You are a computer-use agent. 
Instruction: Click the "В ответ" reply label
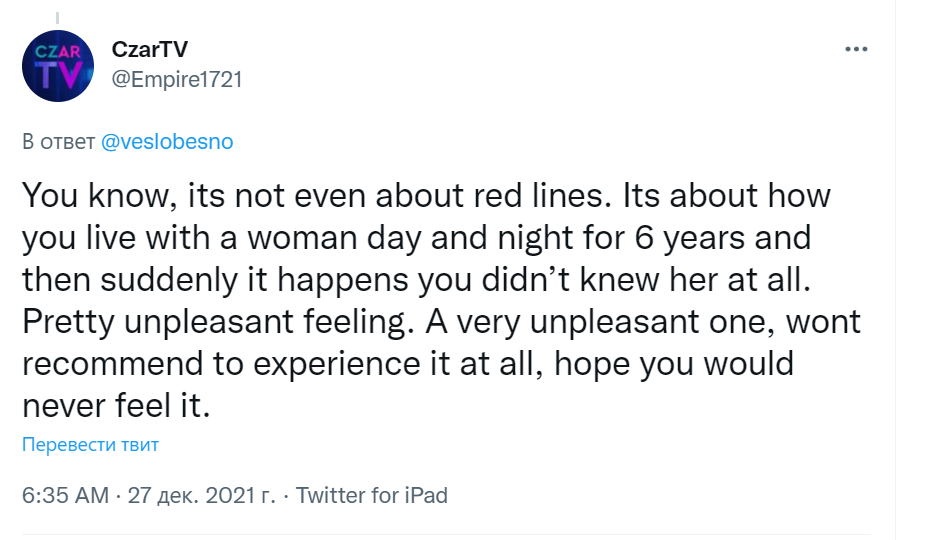point(58,142)
